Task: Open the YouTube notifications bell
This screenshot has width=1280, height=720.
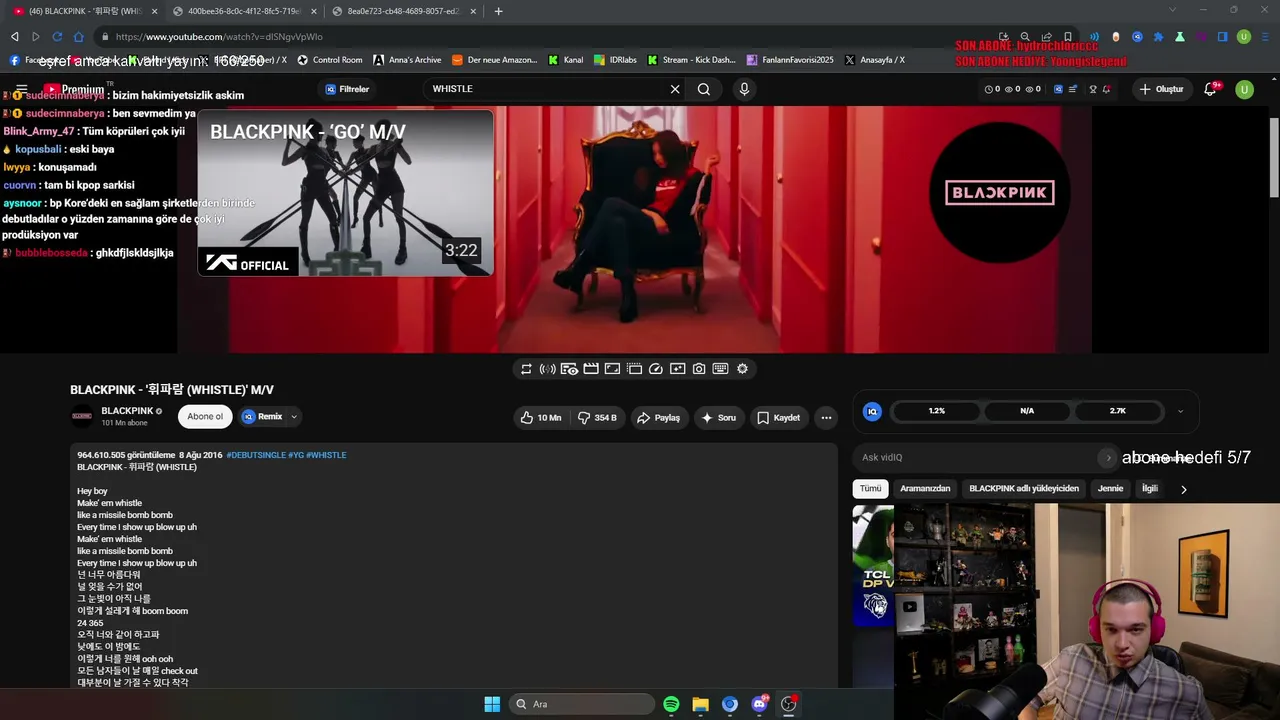Action: [x=1210, y=89]
